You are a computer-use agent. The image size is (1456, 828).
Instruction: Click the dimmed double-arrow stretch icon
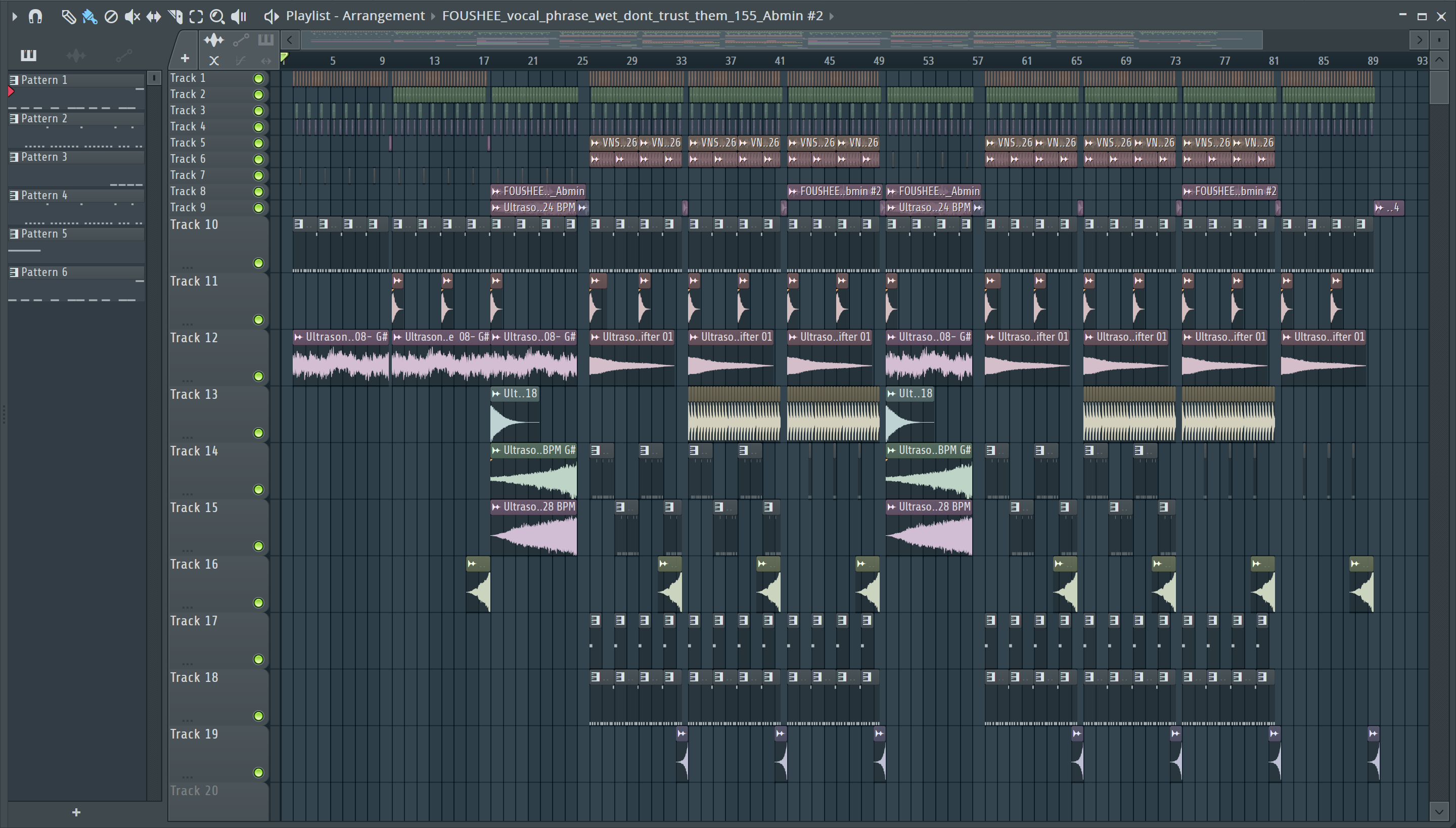[265, 60]
